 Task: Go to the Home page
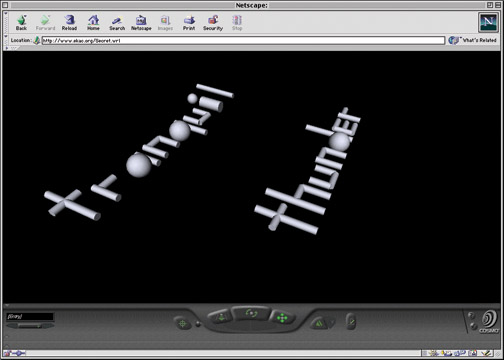point(93,23)
